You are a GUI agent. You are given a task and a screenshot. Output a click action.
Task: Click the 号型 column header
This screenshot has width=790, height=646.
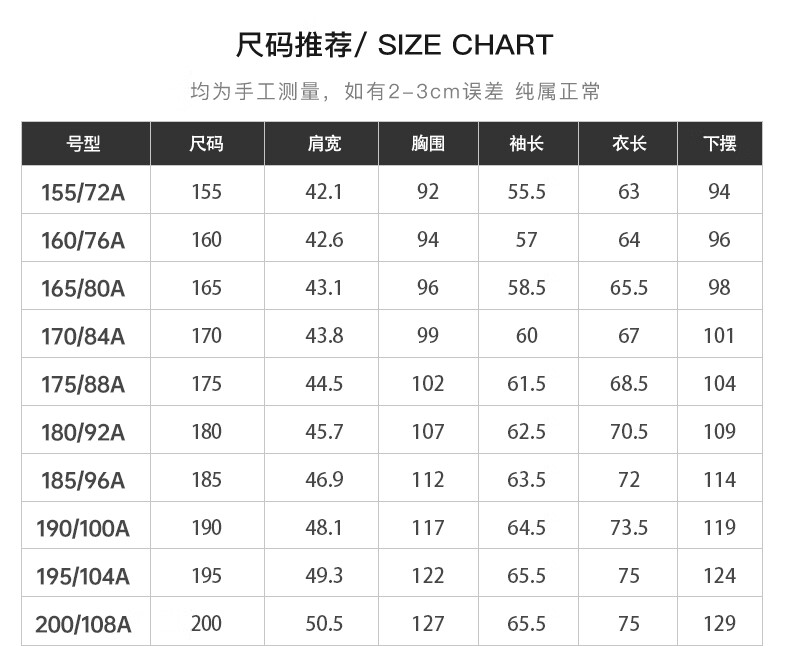84,144
